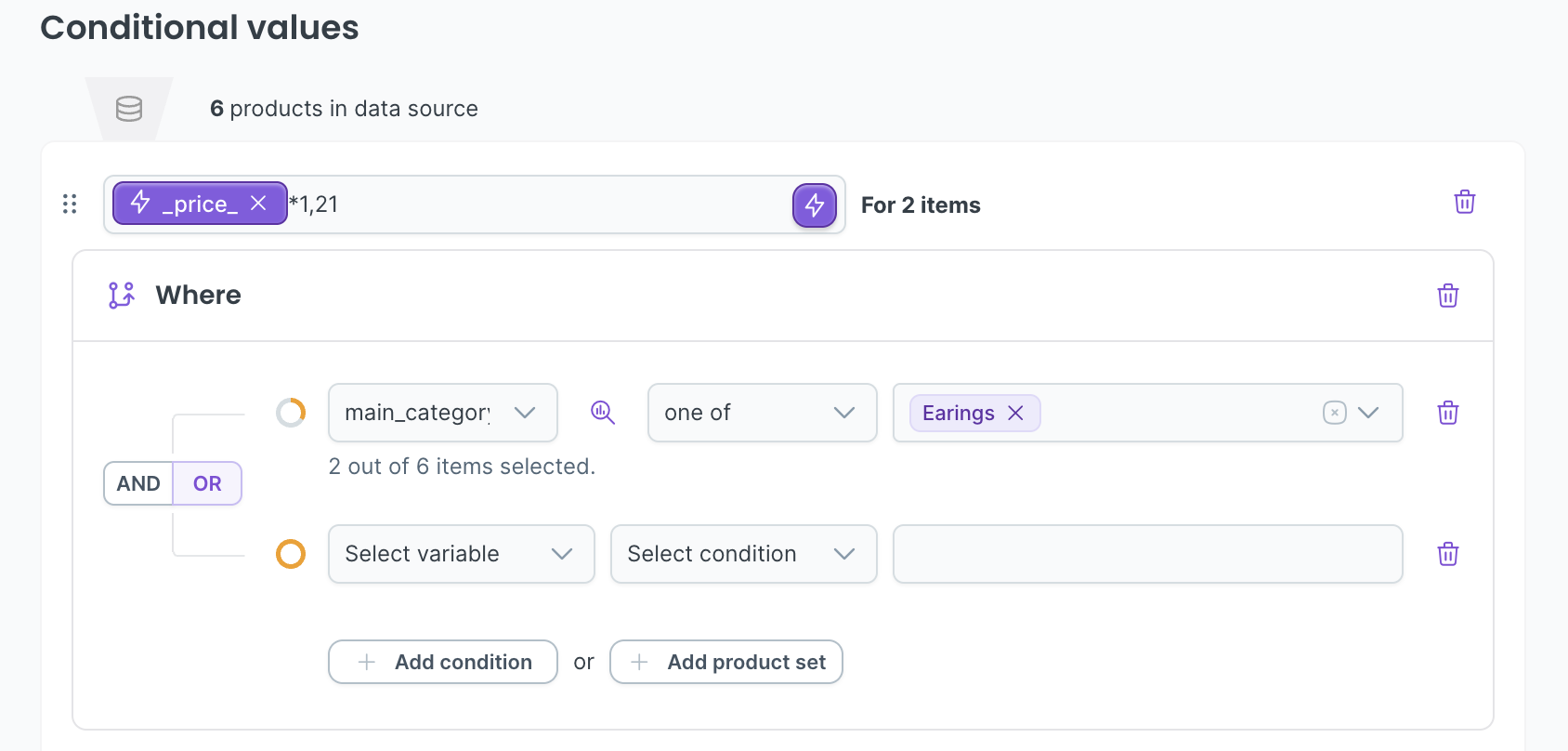Viewport: 1568px width, 751px height.
Task: Click the data source database icon
Action: coord(129,109)
